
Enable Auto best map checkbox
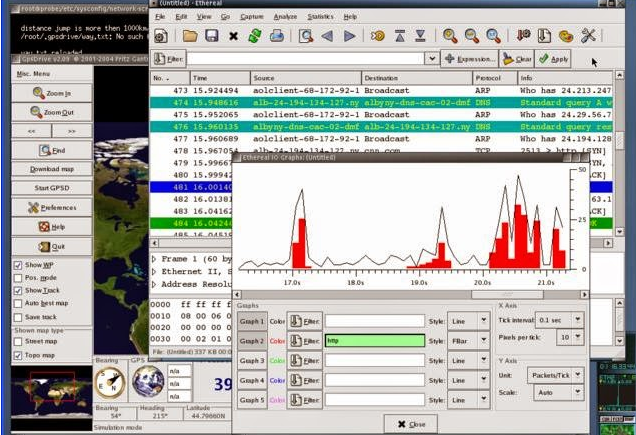click(x=18, y=304)
